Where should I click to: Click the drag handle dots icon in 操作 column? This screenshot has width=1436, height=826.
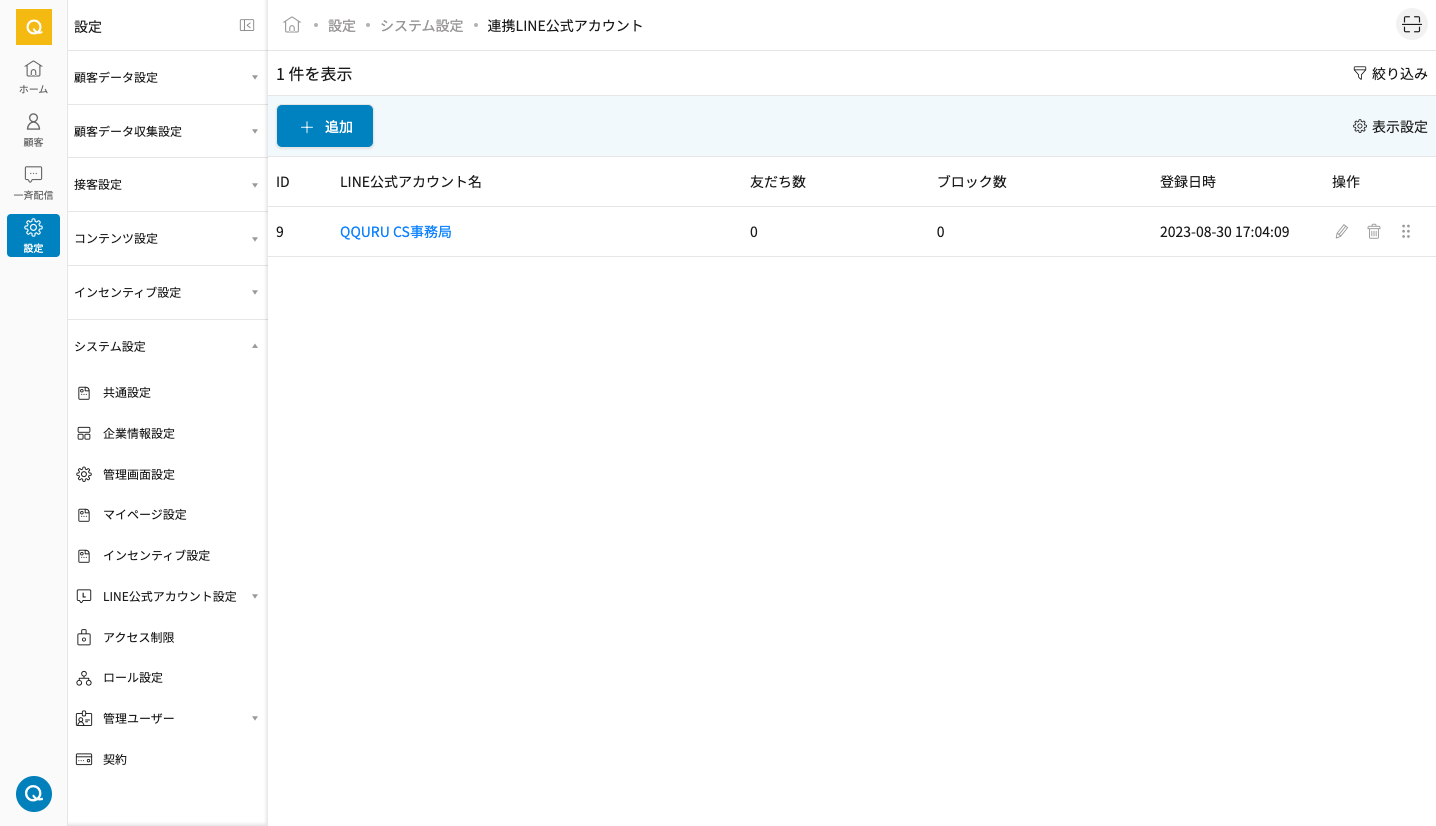click(x=1406, y=232)
